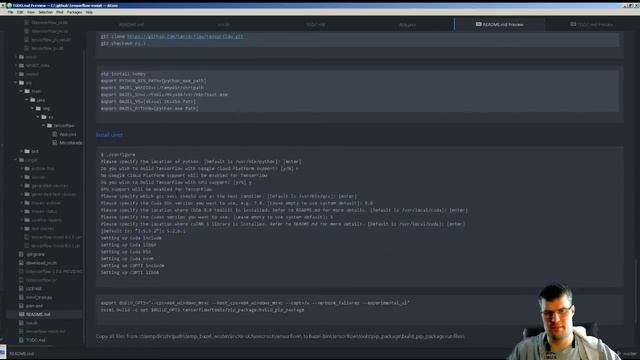Switch to the TODO.md editor tab
The image size is (640, 360).
[x=316, y=24]
